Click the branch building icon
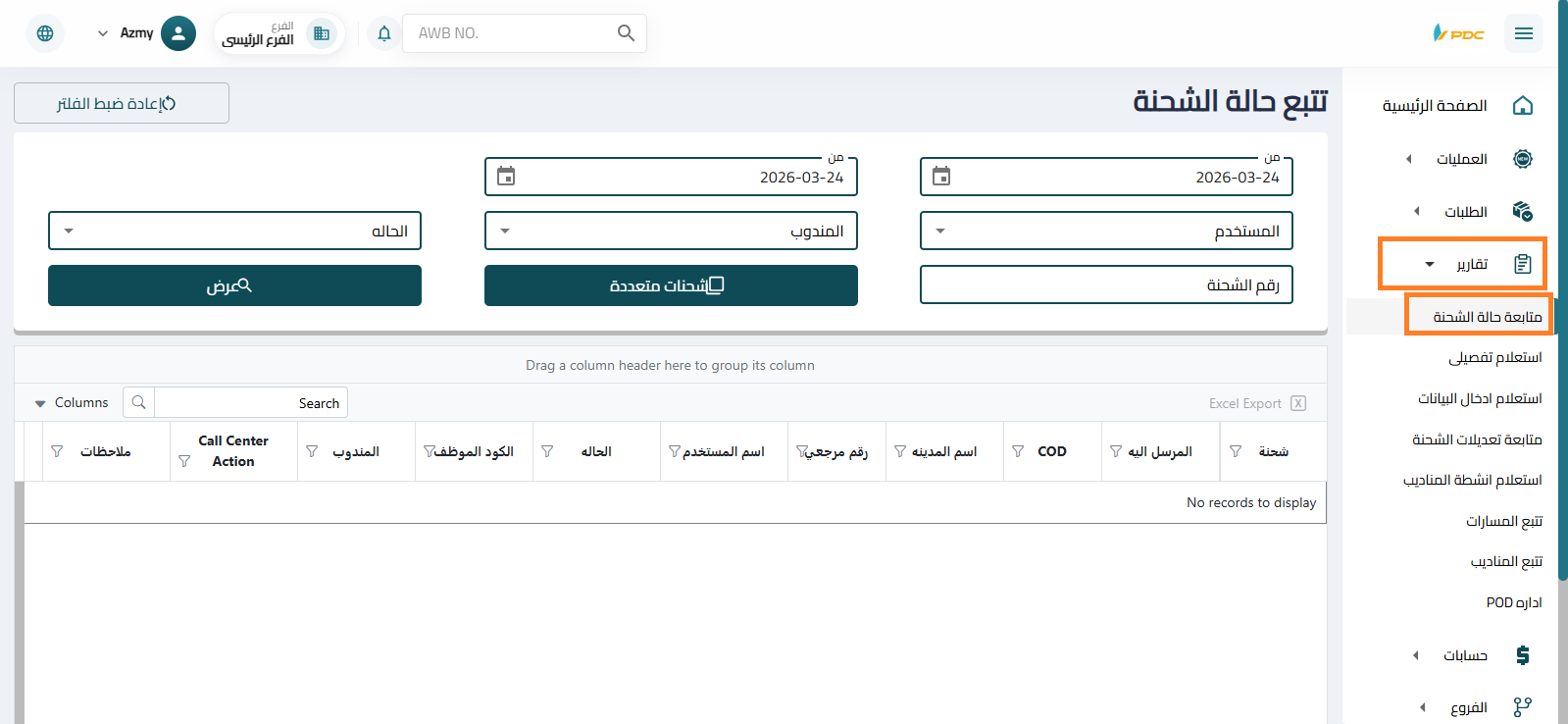Image resolution: width=1568 pixels, height=724 pixels. click(x=322, y=33)
